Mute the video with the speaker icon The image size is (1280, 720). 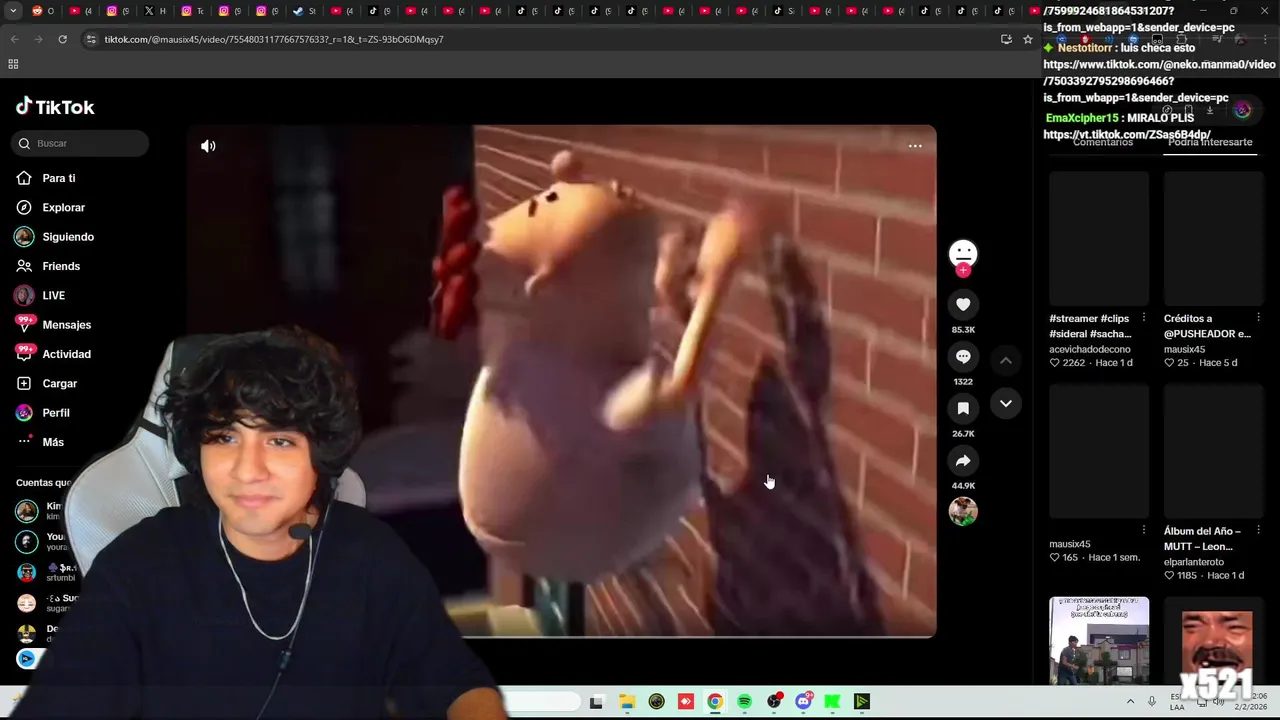click(208, 146)
